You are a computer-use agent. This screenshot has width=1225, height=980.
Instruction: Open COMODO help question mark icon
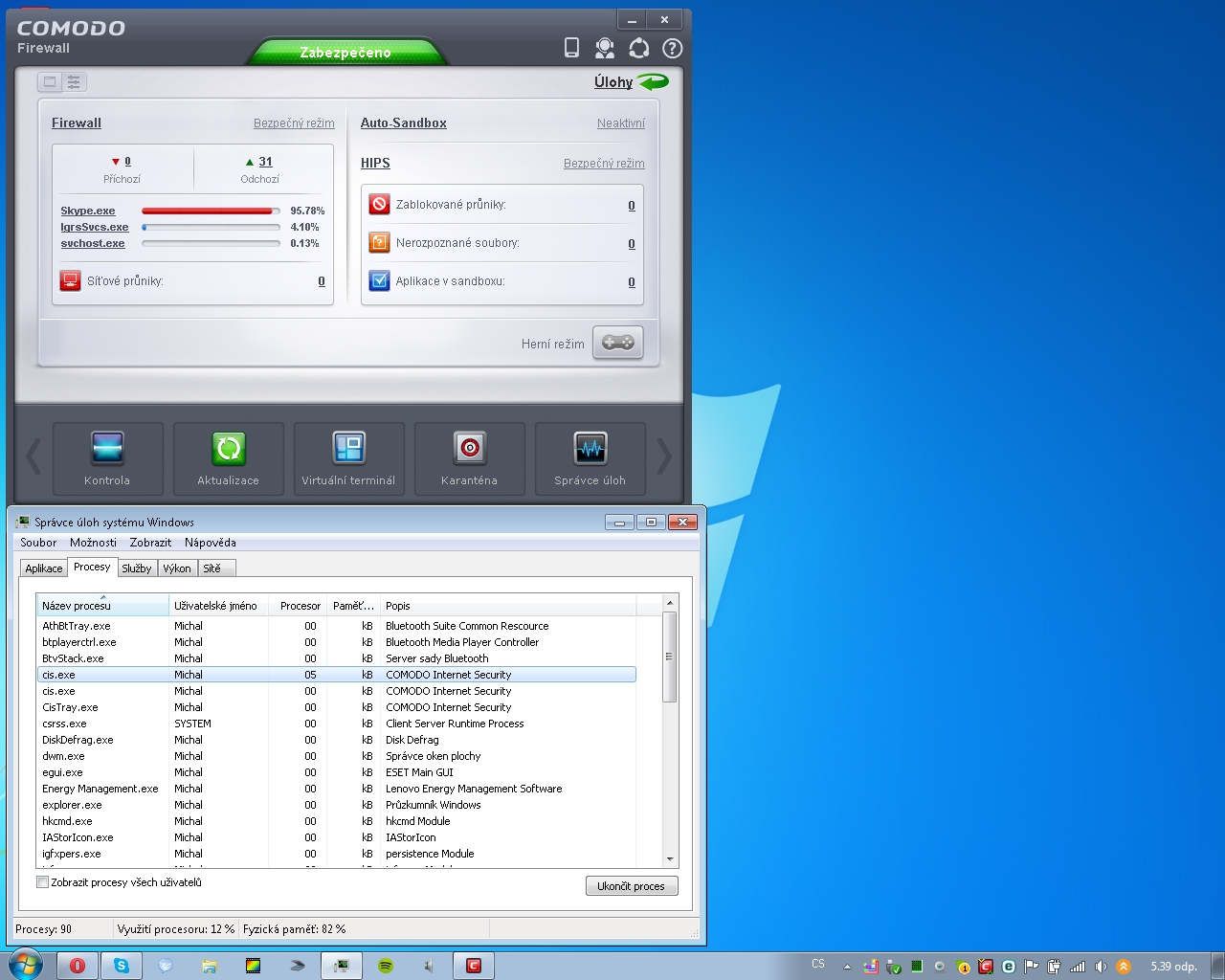point(673,48)
